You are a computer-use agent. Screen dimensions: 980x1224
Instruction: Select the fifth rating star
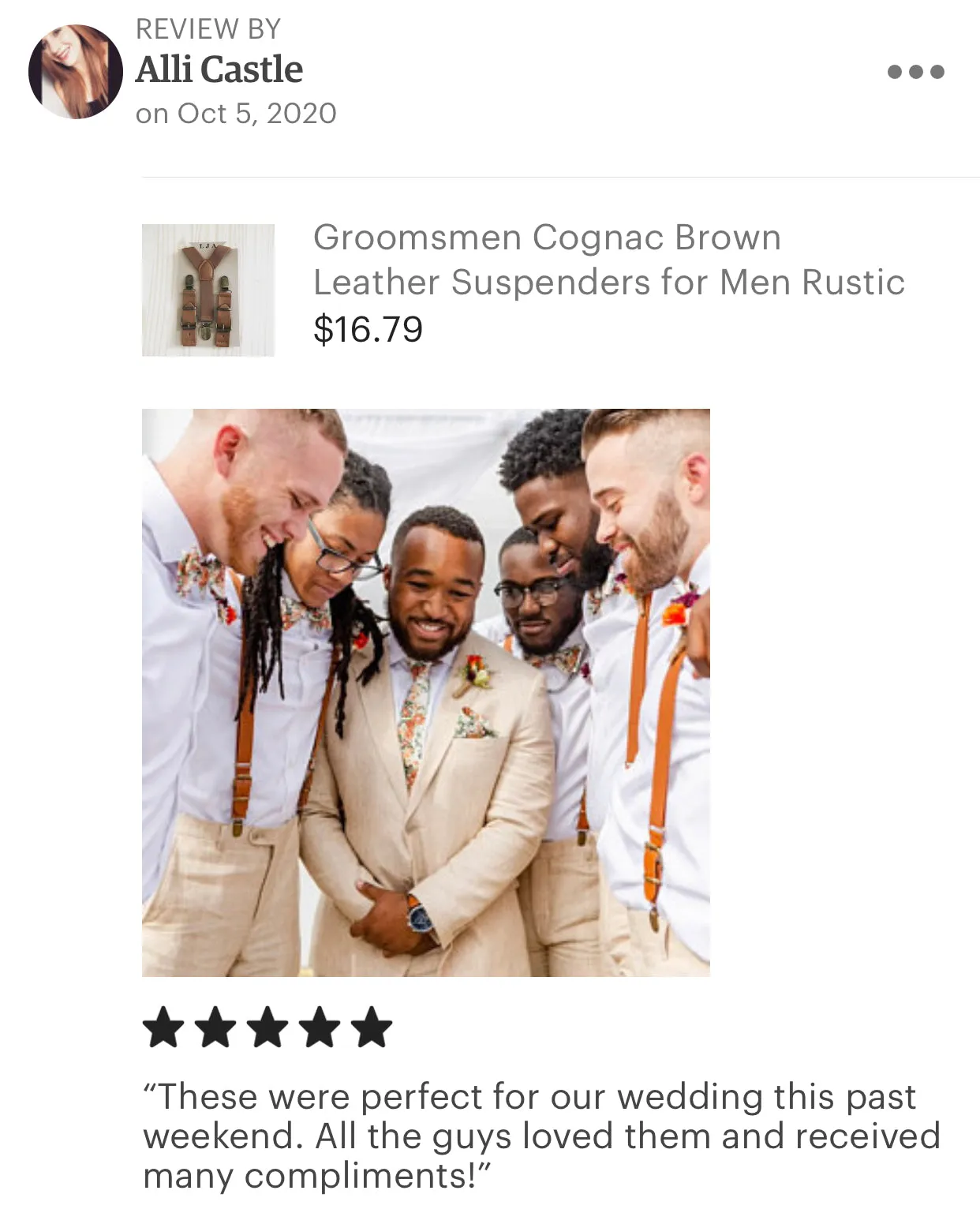tap(372, 1027)
